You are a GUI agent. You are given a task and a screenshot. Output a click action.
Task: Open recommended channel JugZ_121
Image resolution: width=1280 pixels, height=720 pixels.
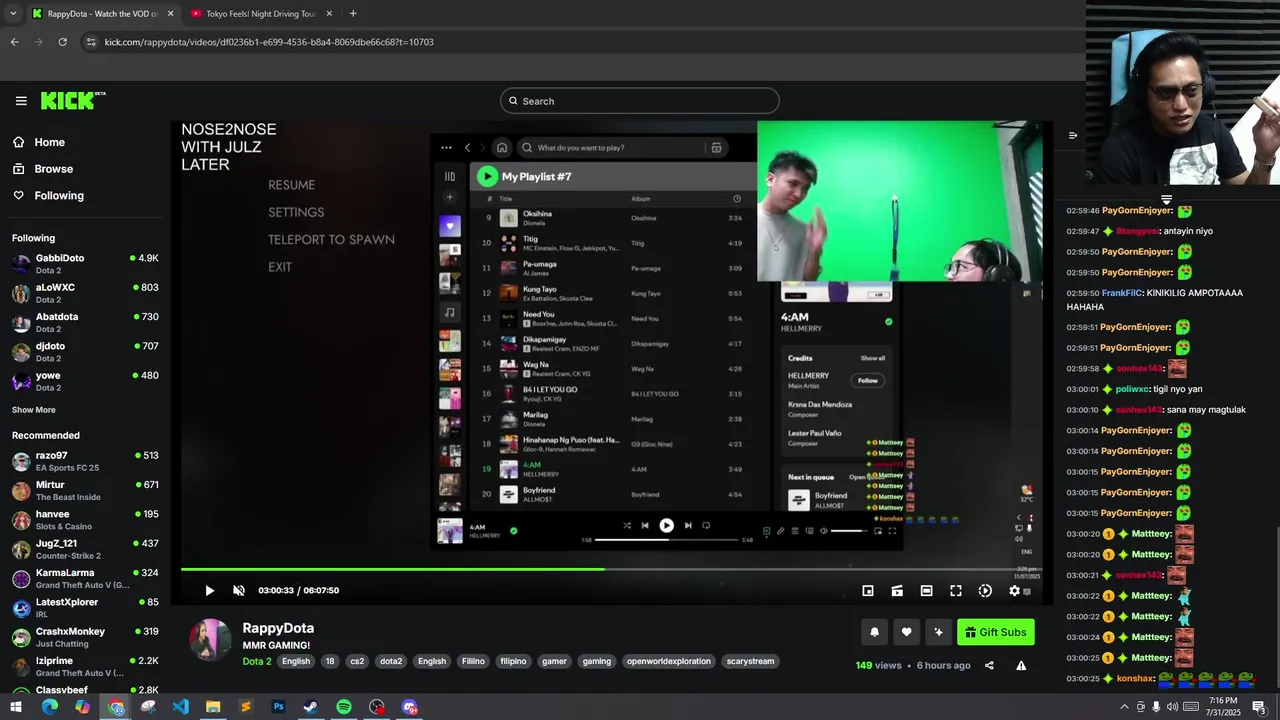pos(85,549)
